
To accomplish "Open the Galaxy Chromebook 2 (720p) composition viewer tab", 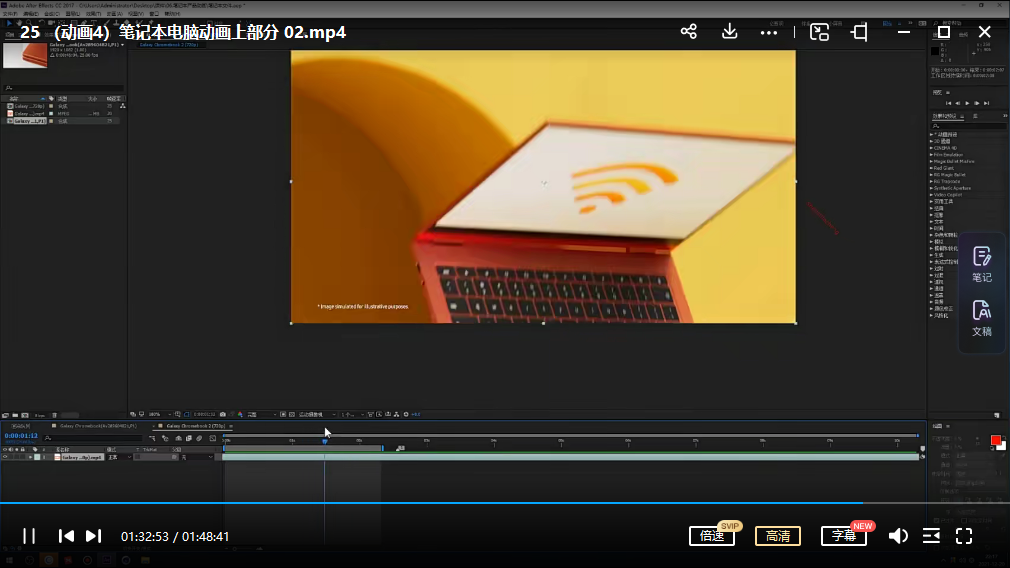I will pos(169,44).
